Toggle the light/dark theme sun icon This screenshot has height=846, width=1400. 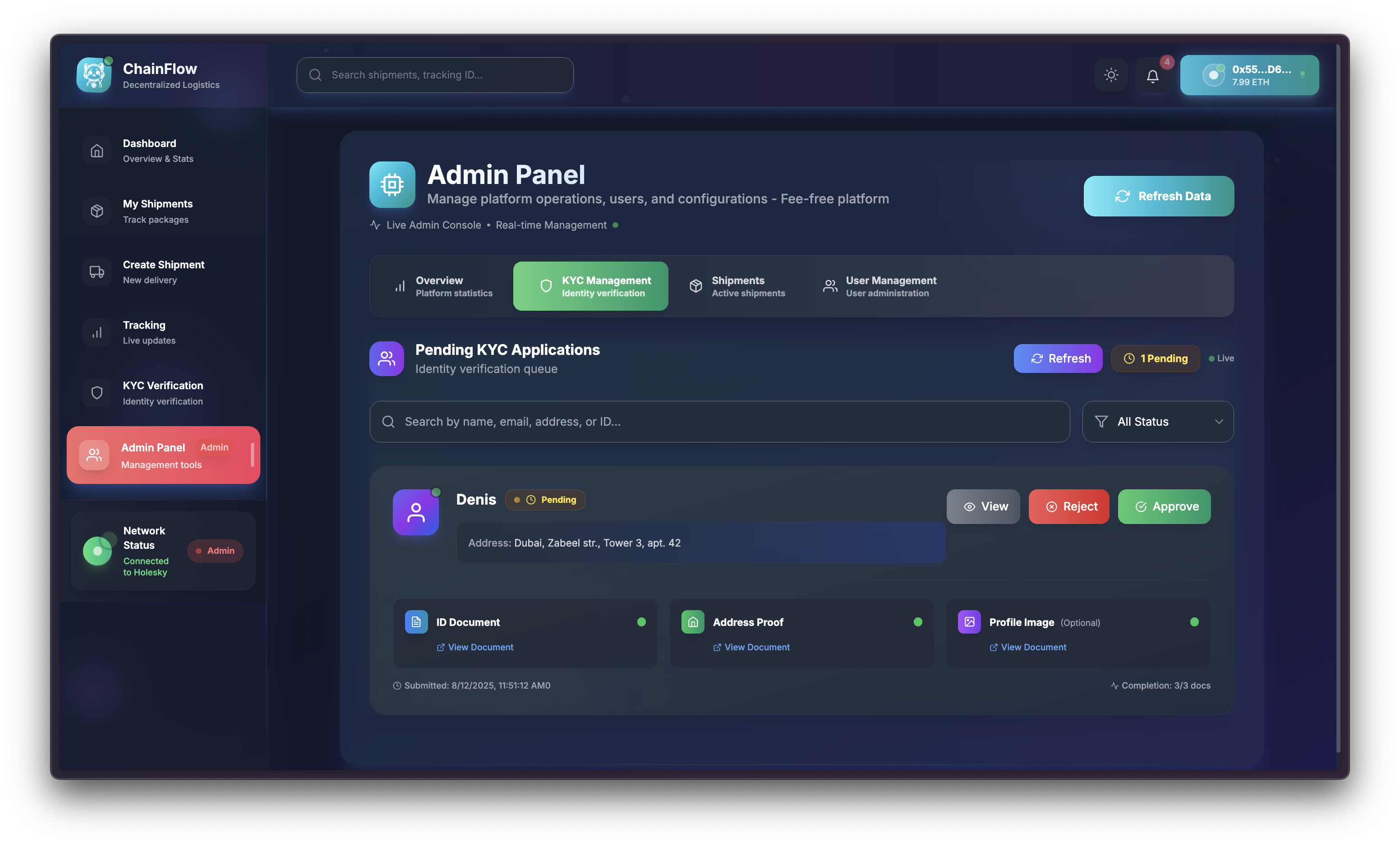[1111, 75]
